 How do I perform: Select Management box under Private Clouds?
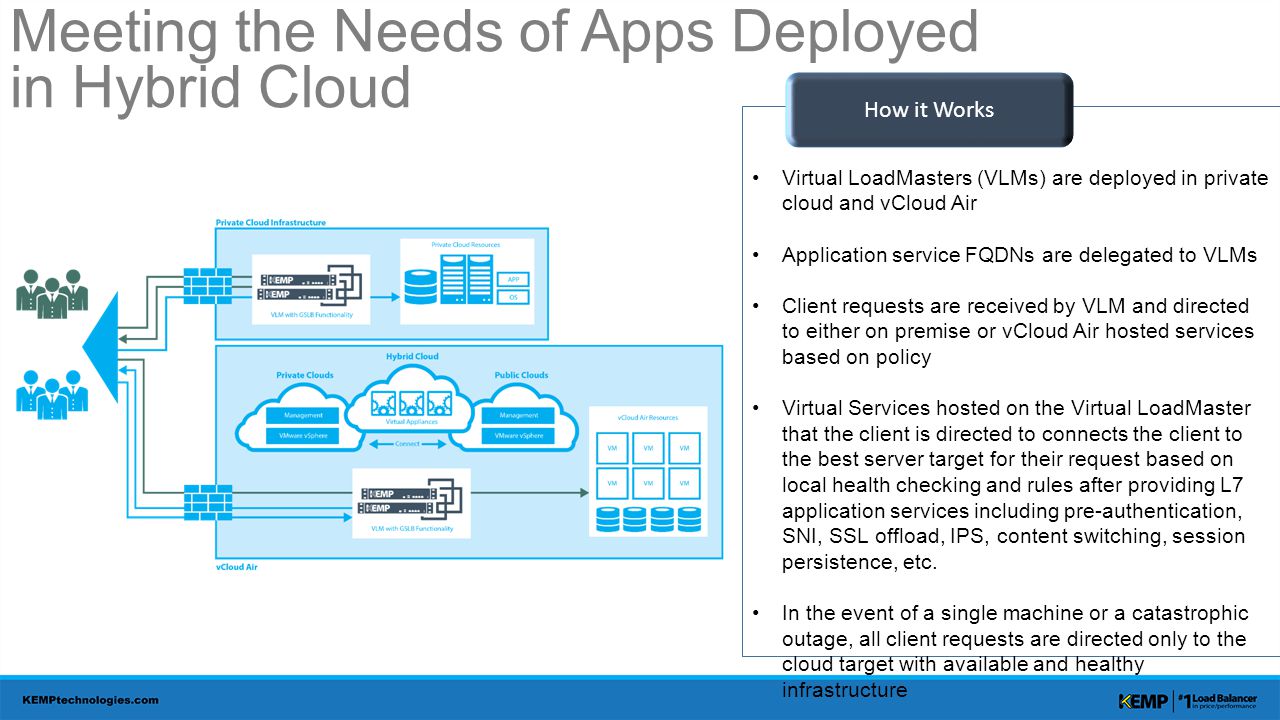pos(303,415)
